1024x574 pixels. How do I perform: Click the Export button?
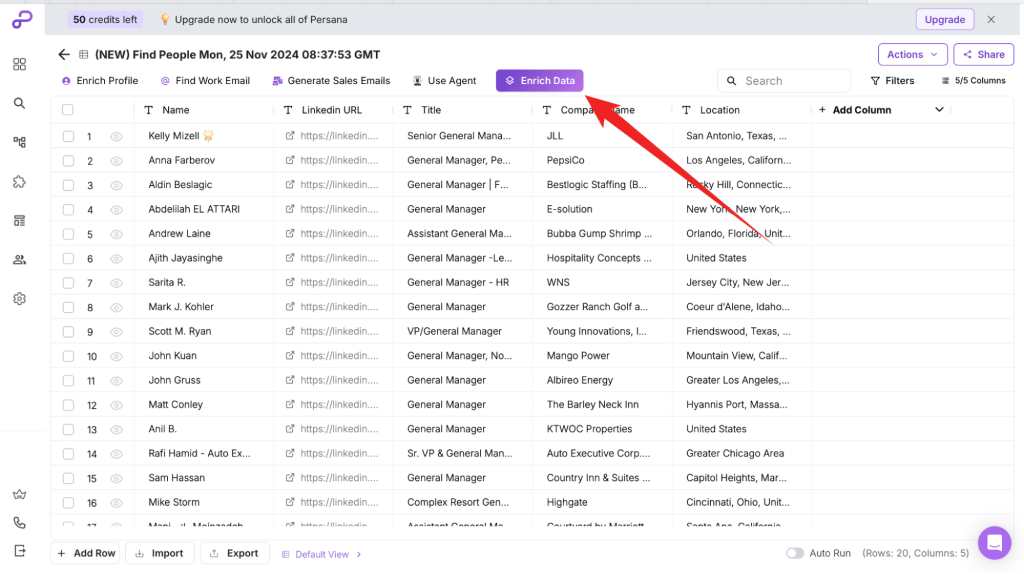click(235, 553)
